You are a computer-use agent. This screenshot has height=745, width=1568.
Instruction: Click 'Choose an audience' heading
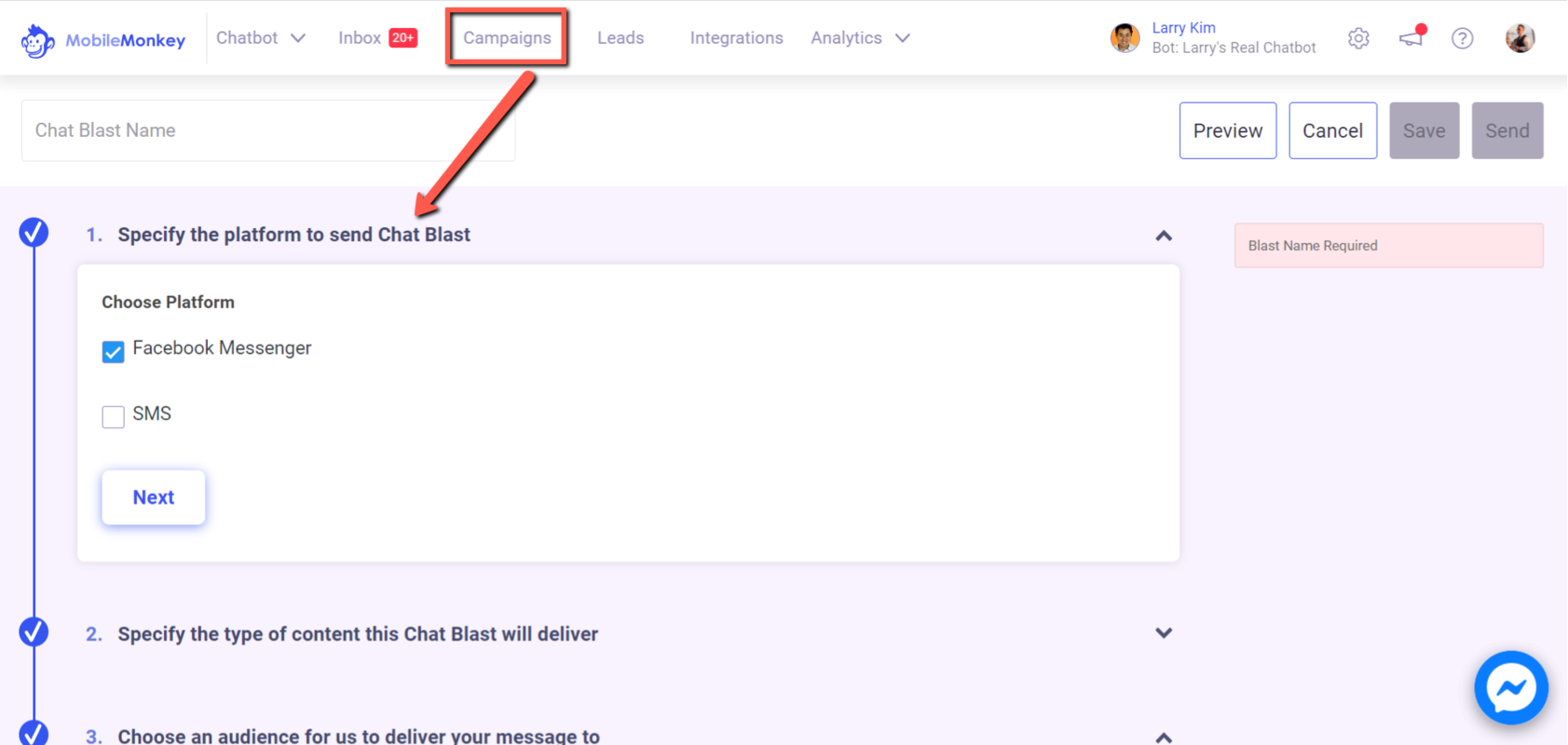(x=359, y=736)
